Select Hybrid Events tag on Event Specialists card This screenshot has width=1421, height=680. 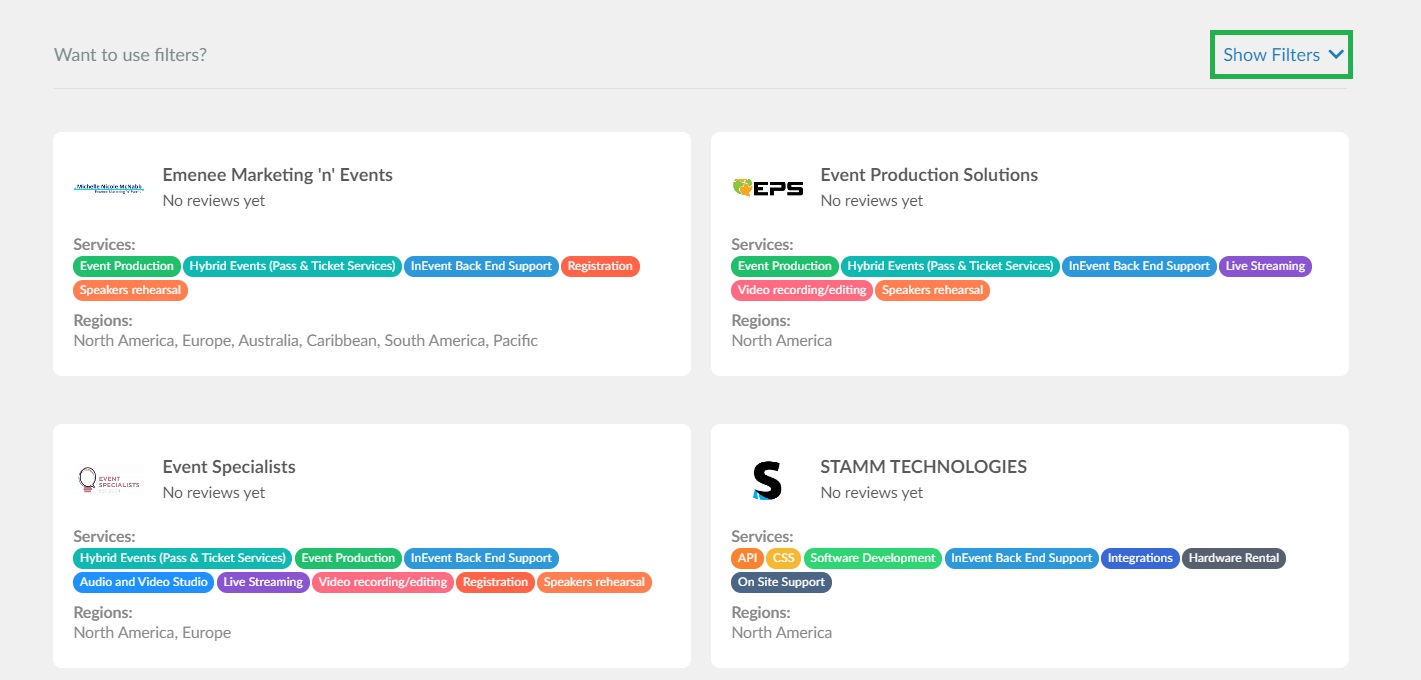(183, 558)
